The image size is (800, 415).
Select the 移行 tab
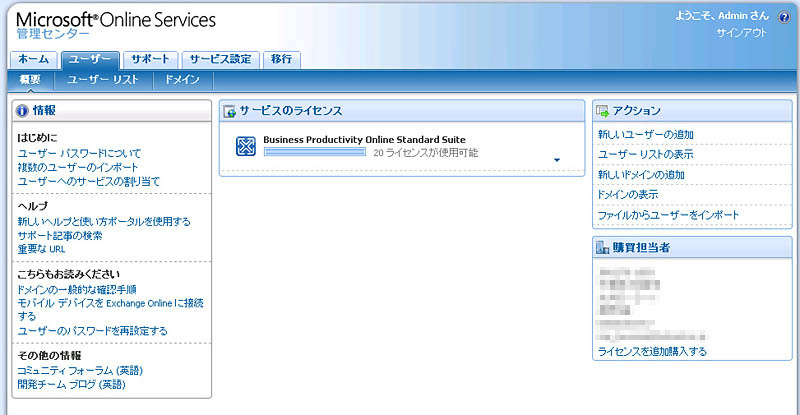(x=282, y=59)
